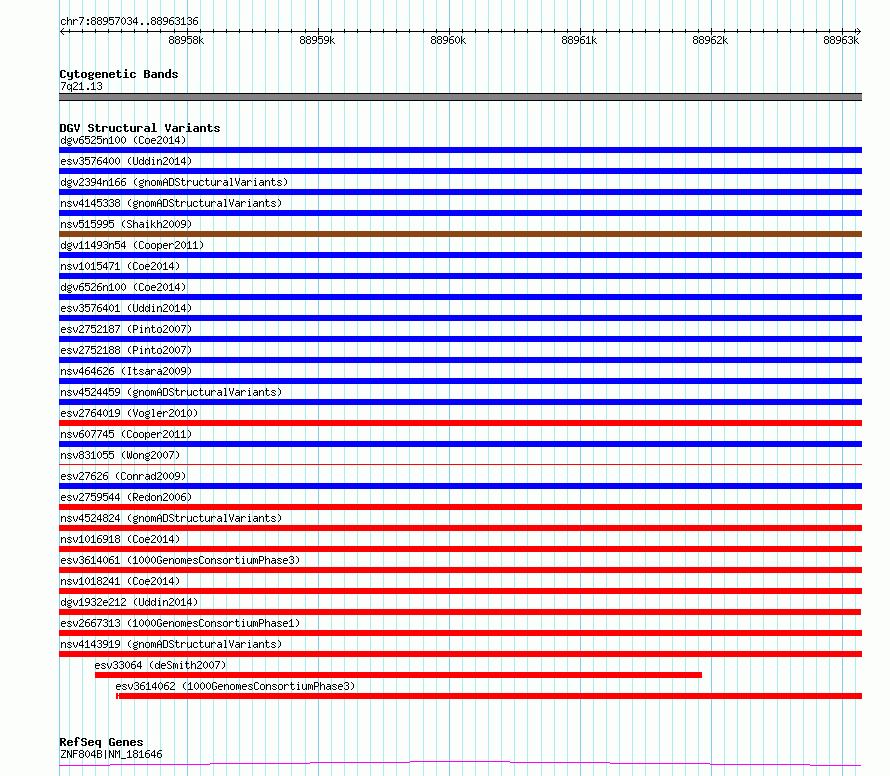Click the left arrow at ruler start
Image resolution: width=890 pixels, height=776 pixels.
pyautogui.click(x=62, y=32)
